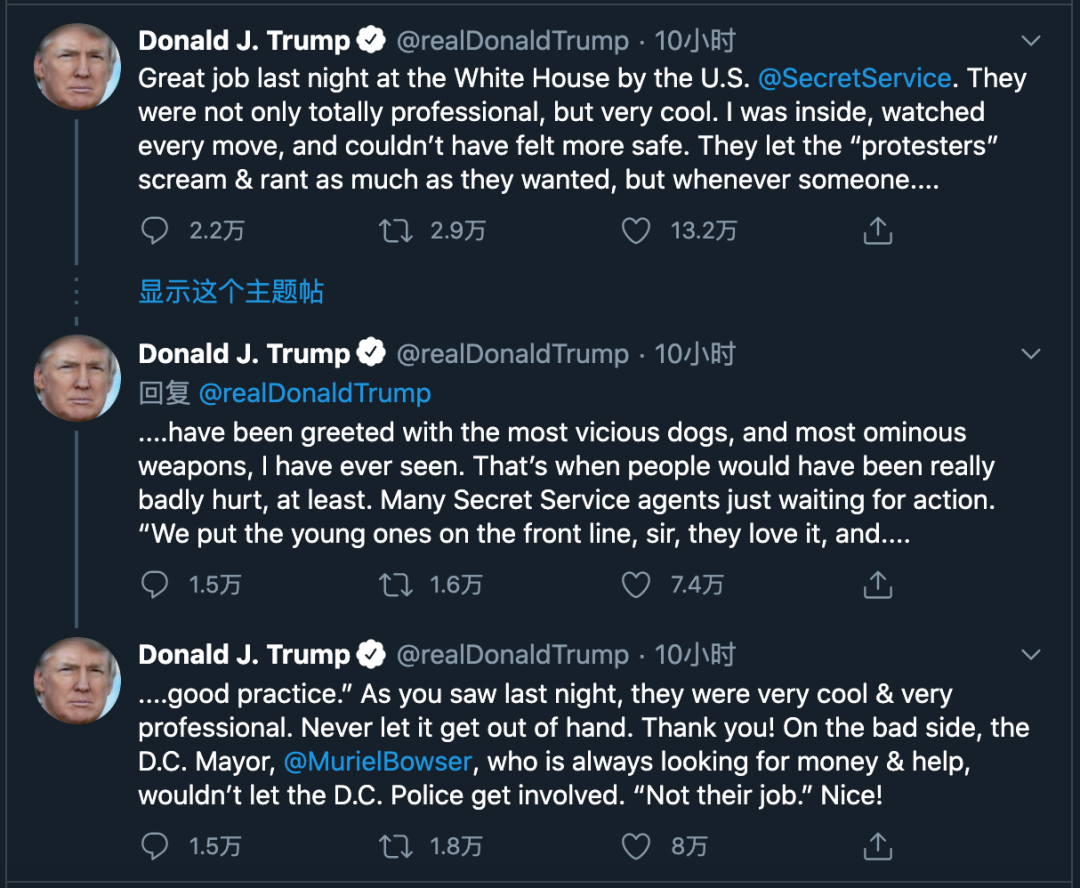This screenshot has height=888, width=1080.
Task: Open the 回复 @realDonaldTrump reply-to link
Action: pos(315,393)
